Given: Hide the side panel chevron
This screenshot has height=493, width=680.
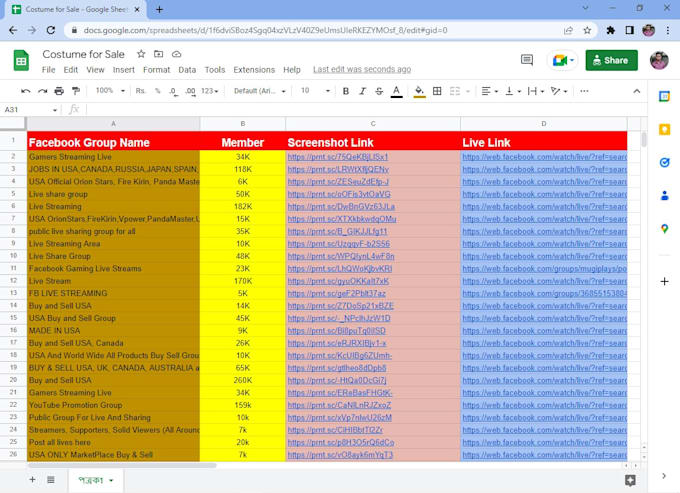Looking at the screenshot, I should pos(664,476).
